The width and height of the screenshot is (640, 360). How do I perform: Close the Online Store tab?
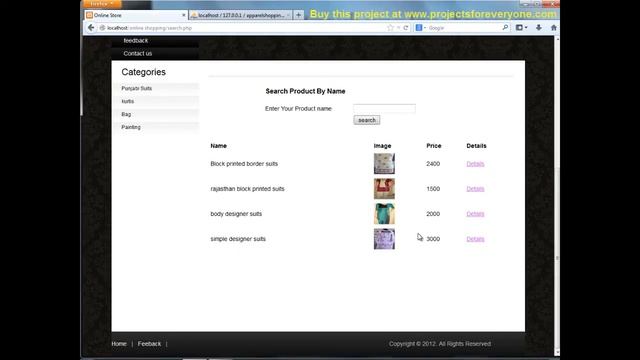[x=183, y=15]
